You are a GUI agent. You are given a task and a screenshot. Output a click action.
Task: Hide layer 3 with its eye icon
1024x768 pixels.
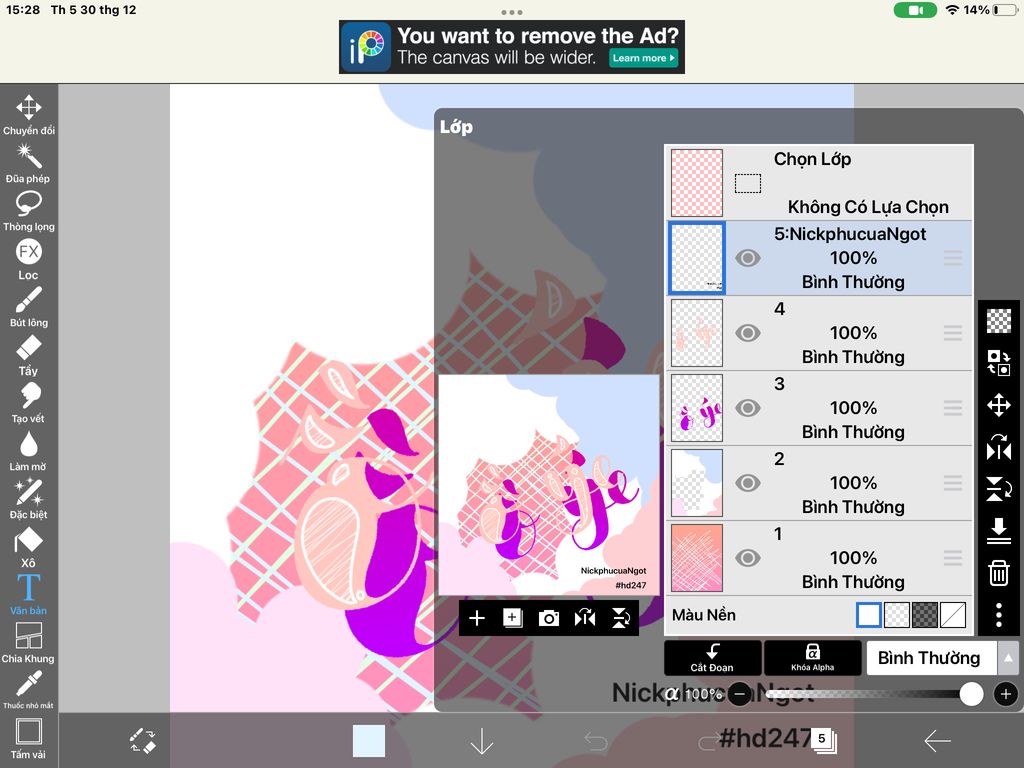coord(748,408)
